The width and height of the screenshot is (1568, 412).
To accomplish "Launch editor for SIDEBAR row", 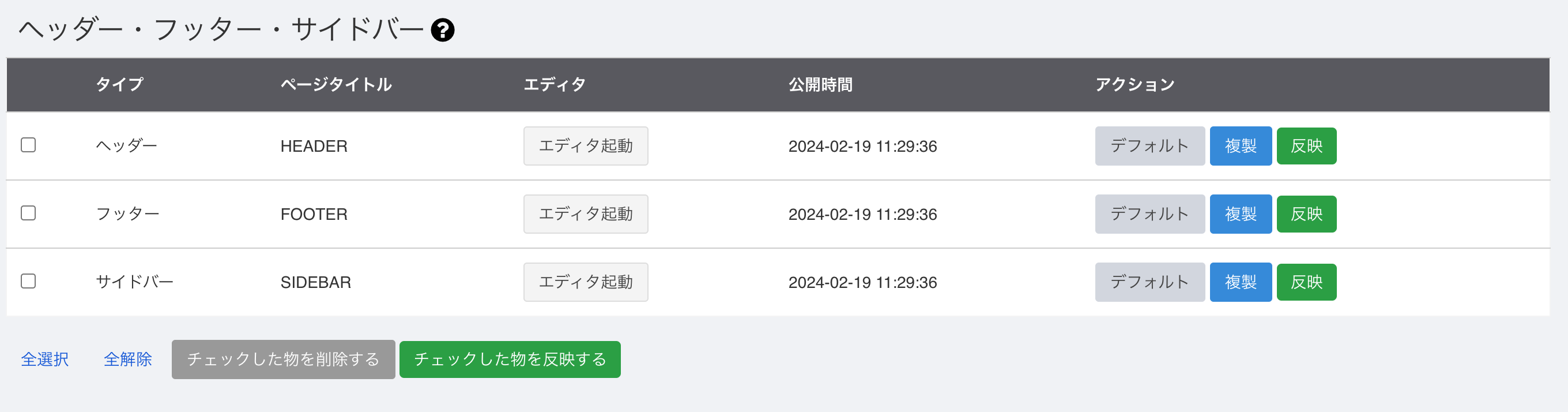I will click(586, 282).
